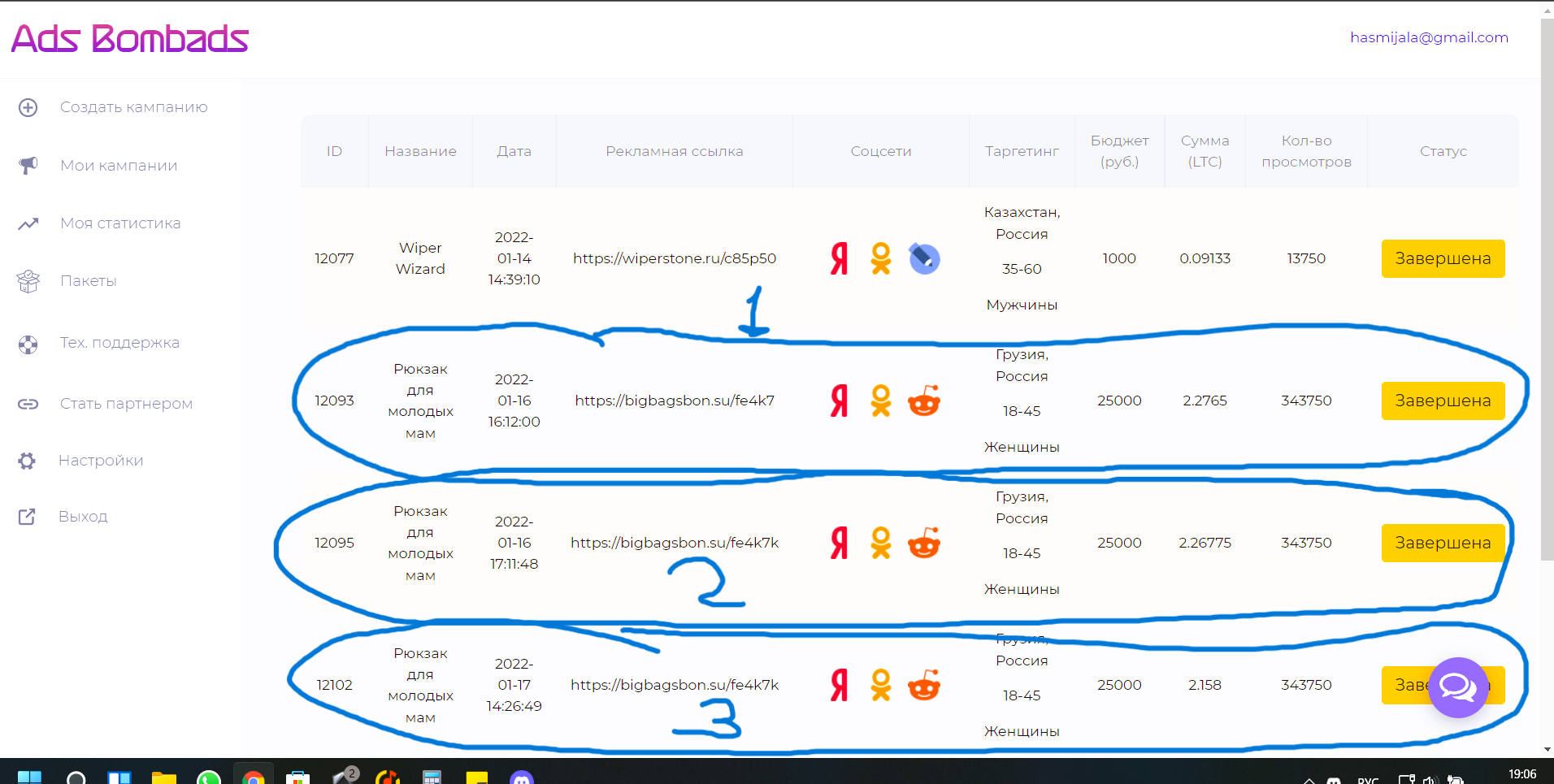Image resolution: width=1554 pixels, height=784 pixels.
Task: Click Yandex icon in campaign 12102 row
Action: click(840, 685)
